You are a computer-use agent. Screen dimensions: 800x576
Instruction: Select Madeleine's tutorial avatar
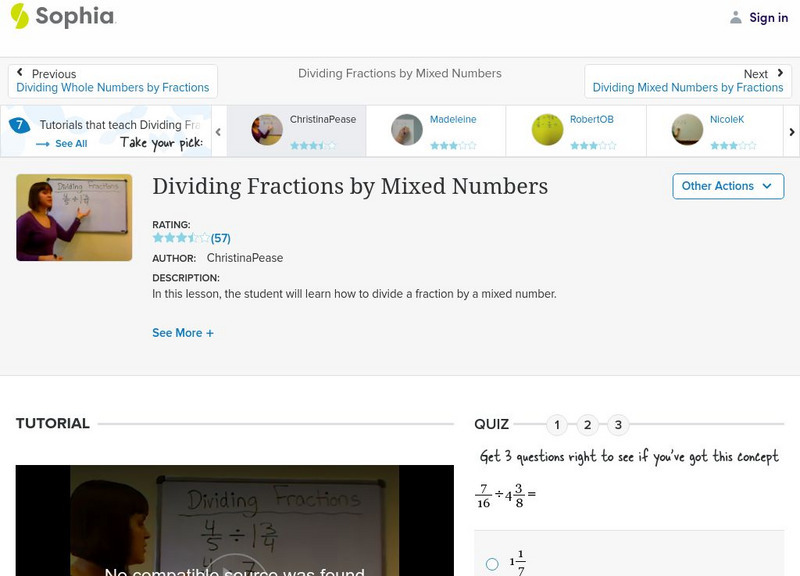point(407,130)
